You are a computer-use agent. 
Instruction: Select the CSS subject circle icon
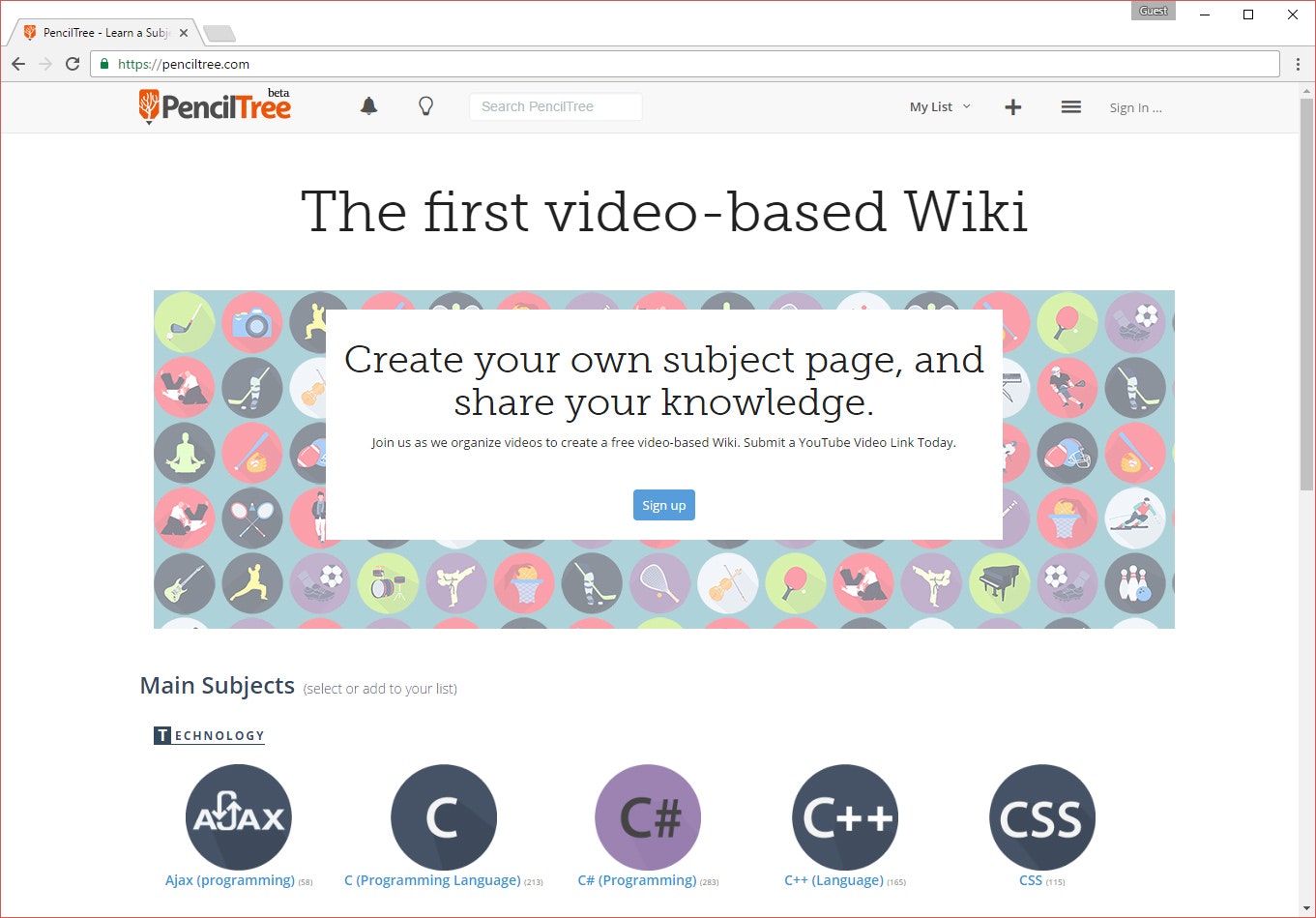1042,817
